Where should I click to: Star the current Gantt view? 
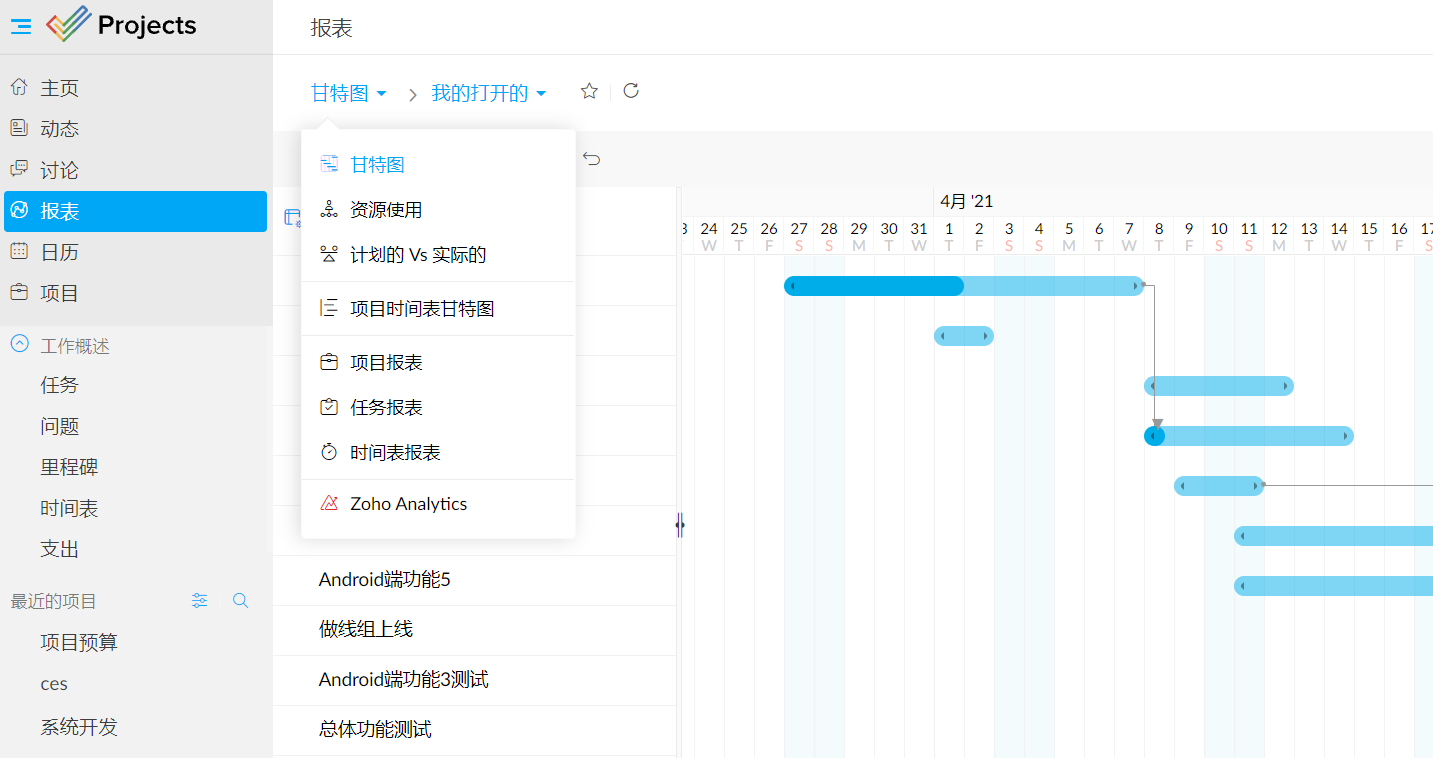click(x=589, y=90)
